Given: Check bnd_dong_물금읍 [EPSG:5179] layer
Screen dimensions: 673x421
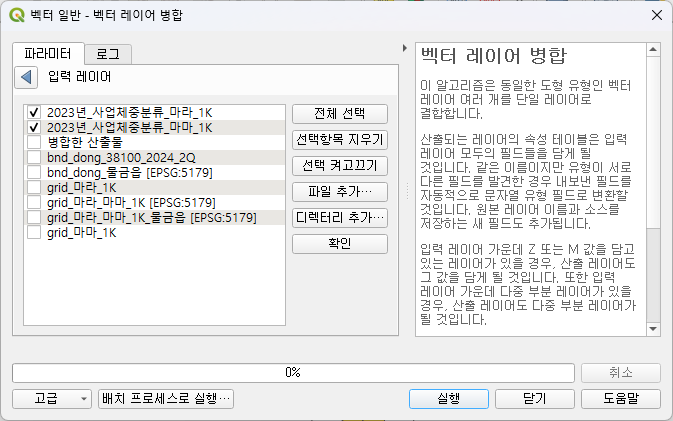Looking at the screenshot, I should pyautogui.click(x=34, y=173).
